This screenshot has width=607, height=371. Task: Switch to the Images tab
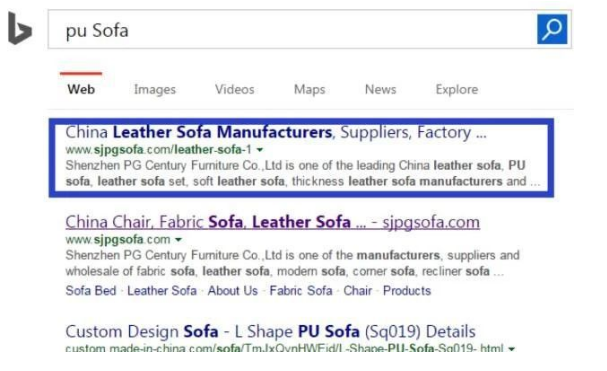click(155, 89)
